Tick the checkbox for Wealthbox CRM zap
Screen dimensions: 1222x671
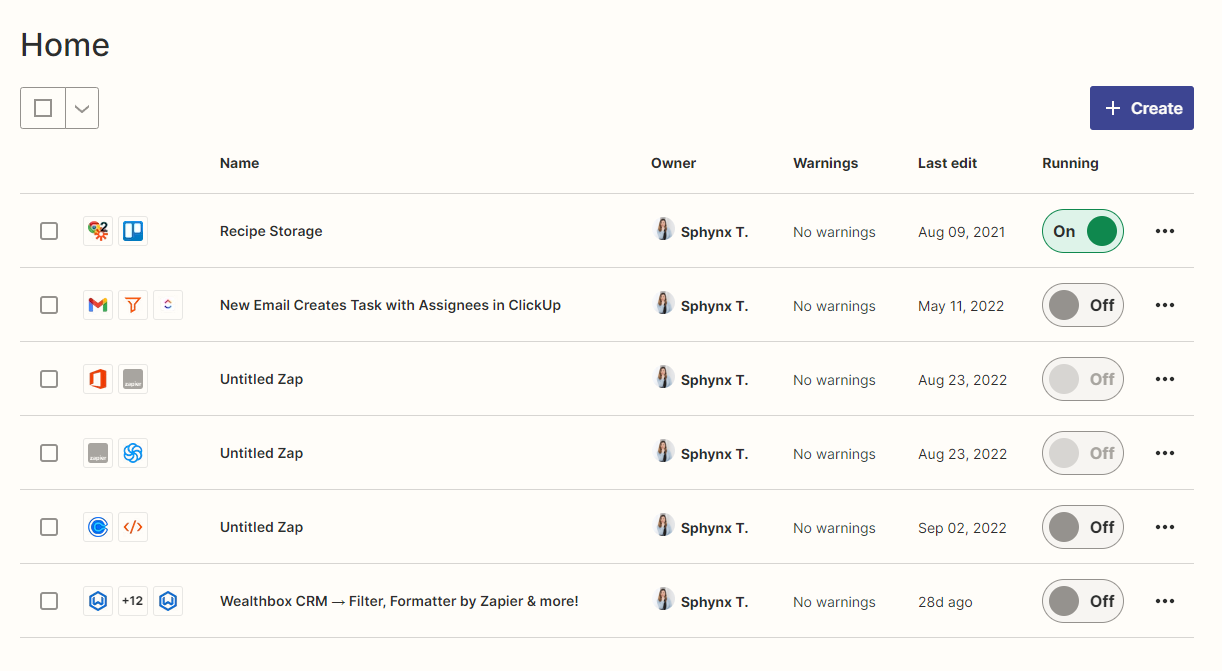coord(49,601)
